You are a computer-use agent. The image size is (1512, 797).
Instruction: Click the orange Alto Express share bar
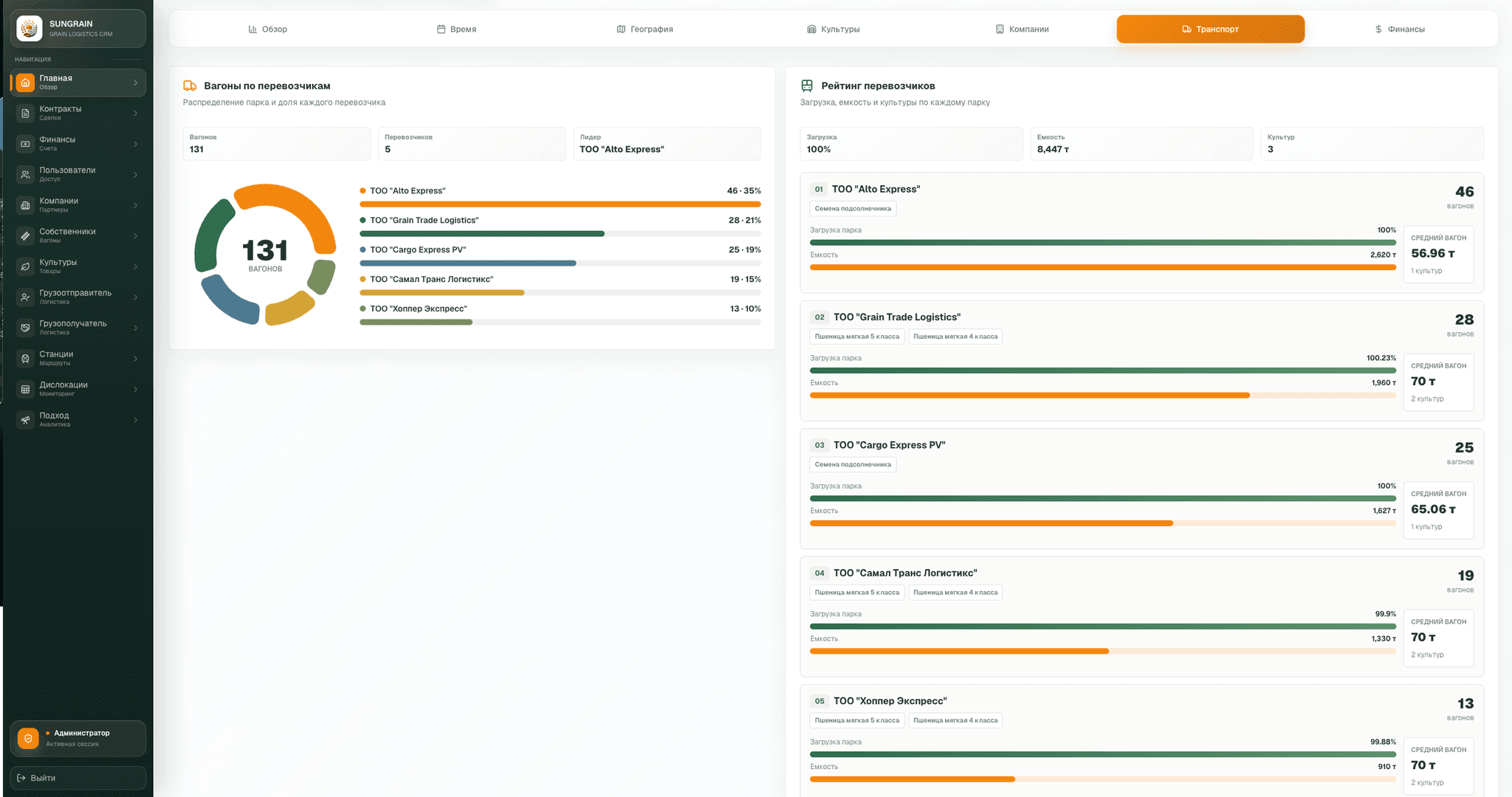560,204
